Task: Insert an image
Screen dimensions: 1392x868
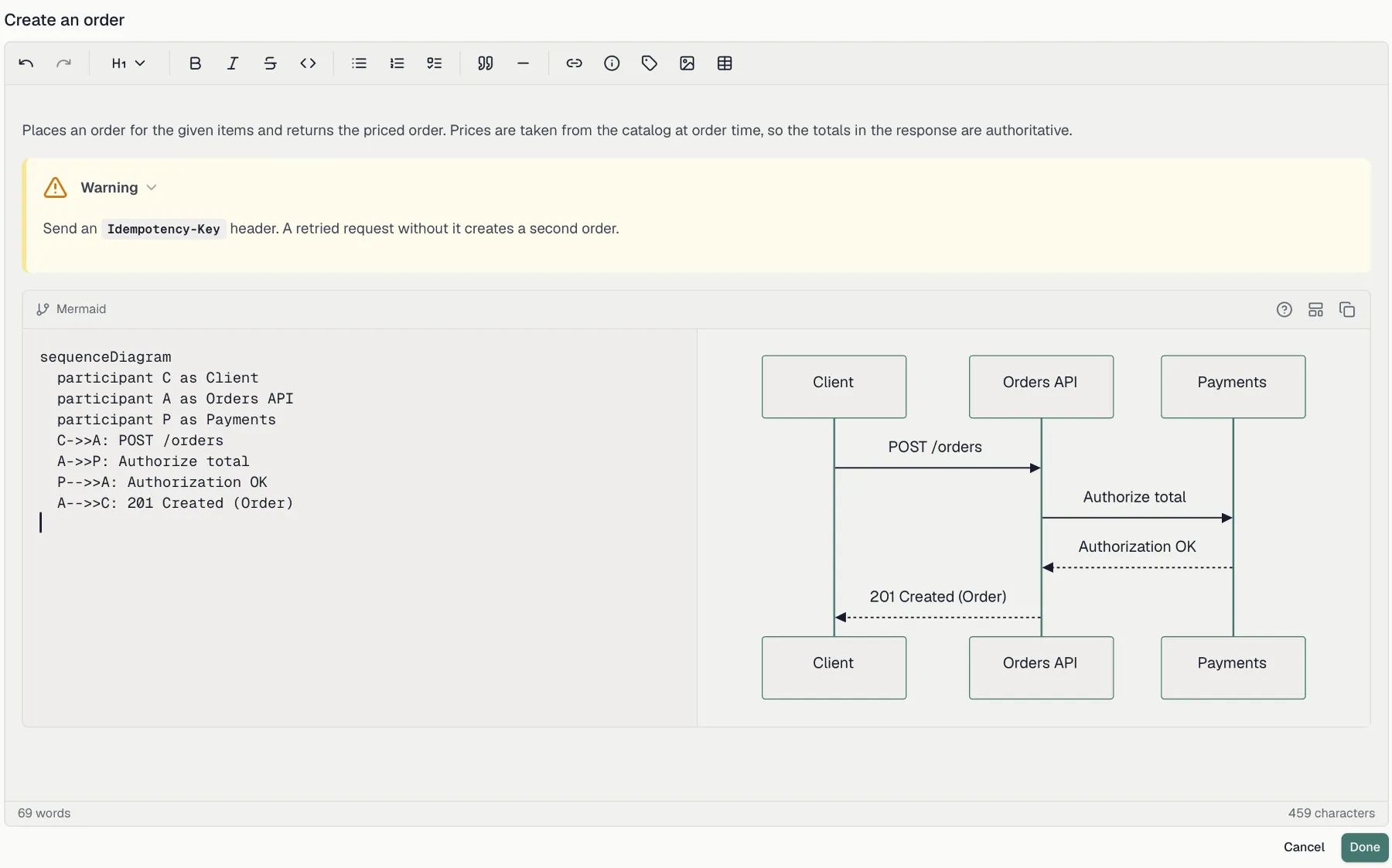Action: coord(687,63)
